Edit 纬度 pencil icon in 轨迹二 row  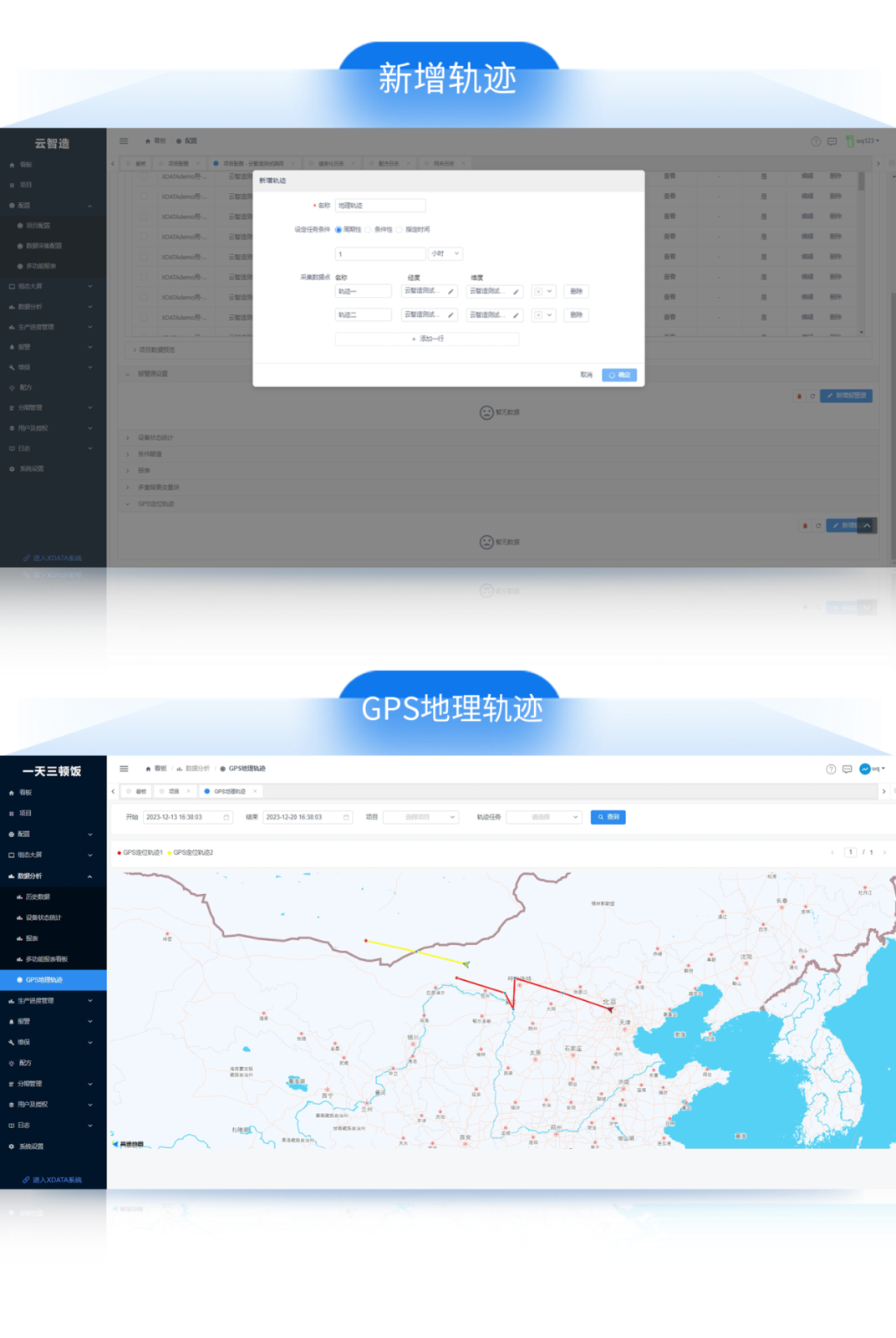coord(516,314)
